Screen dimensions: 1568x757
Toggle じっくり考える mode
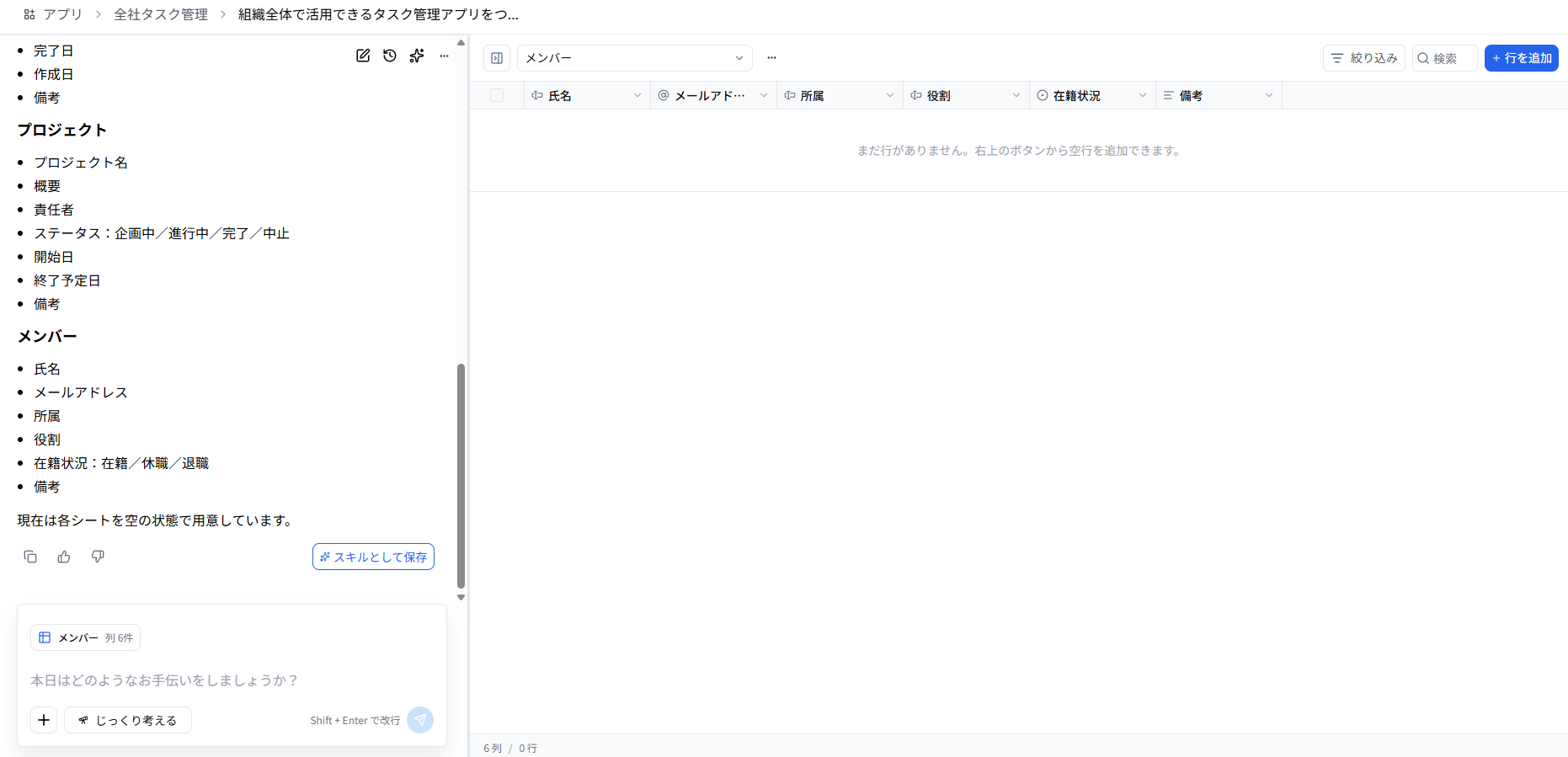(128, 720)
